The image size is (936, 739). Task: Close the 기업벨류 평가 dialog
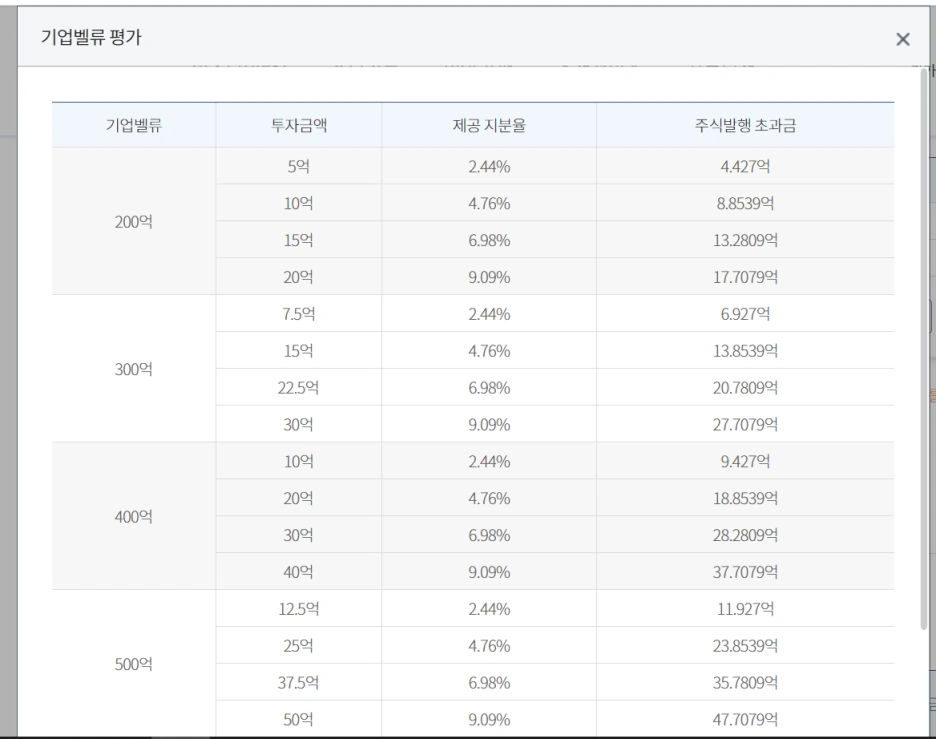903,39
